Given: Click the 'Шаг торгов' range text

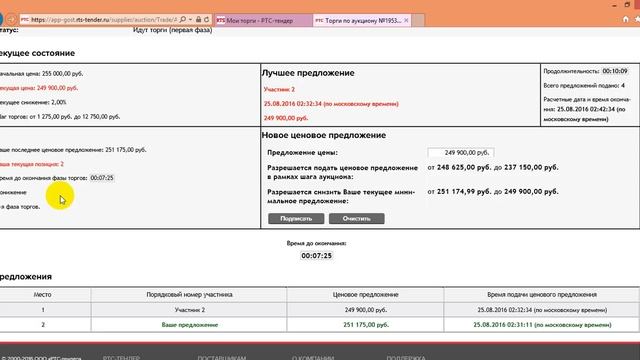Looking at the screenshot, I should point(60,117).
